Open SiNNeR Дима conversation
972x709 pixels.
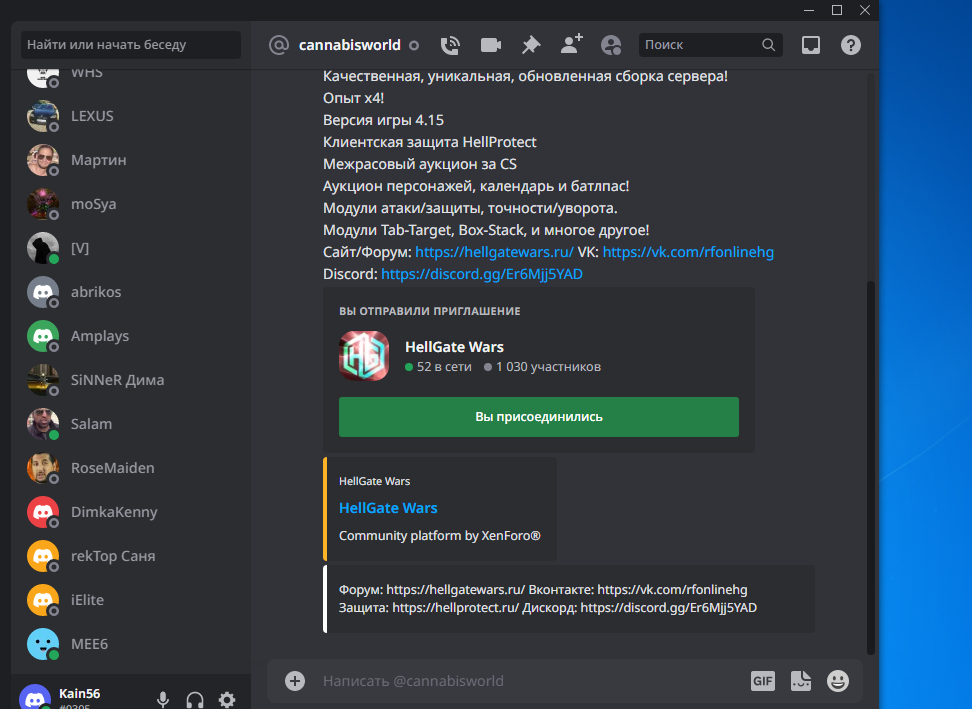click(x=131, y=380)
